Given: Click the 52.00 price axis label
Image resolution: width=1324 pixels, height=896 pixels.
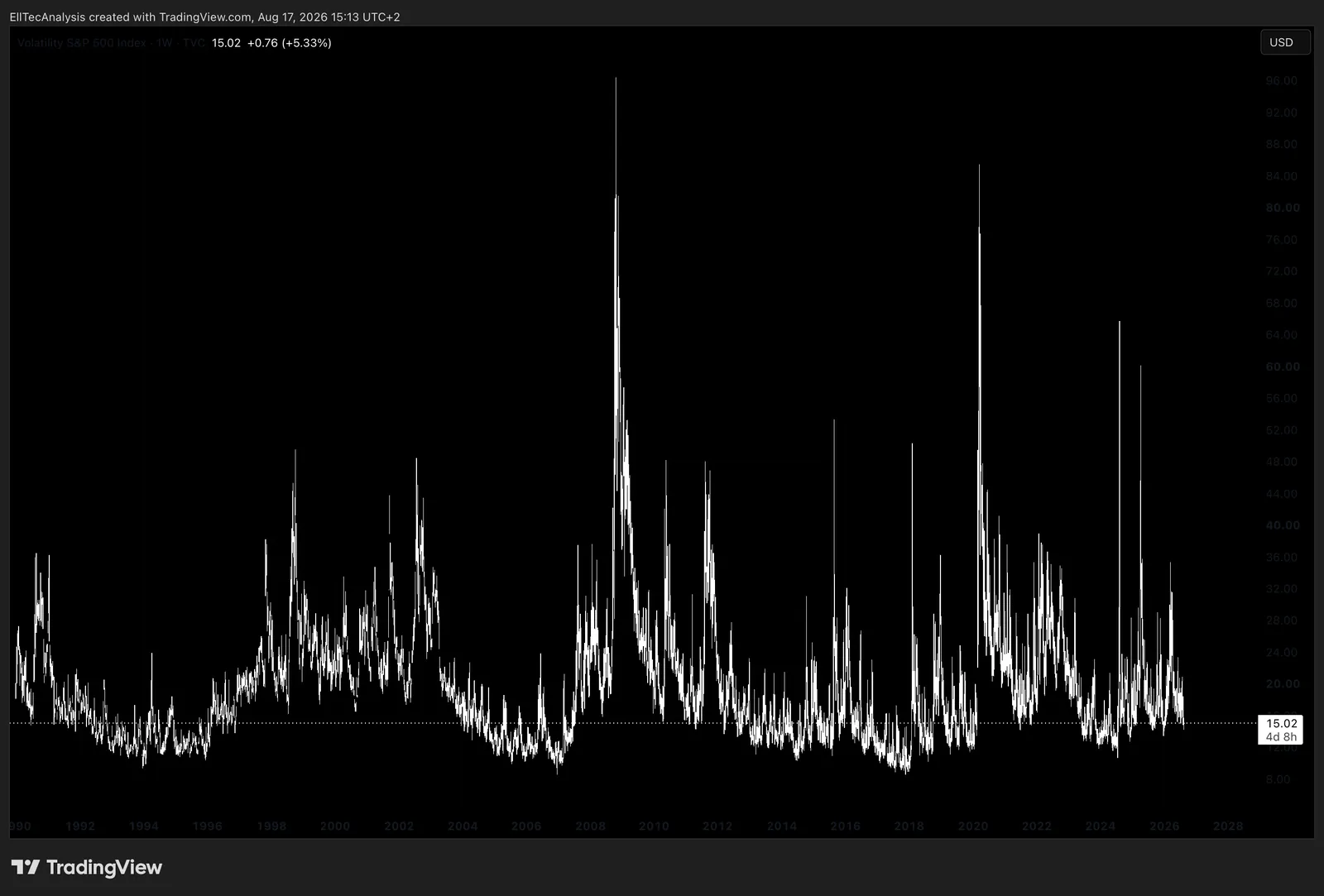Looking at the screenshot, I should coord(1281,430).
